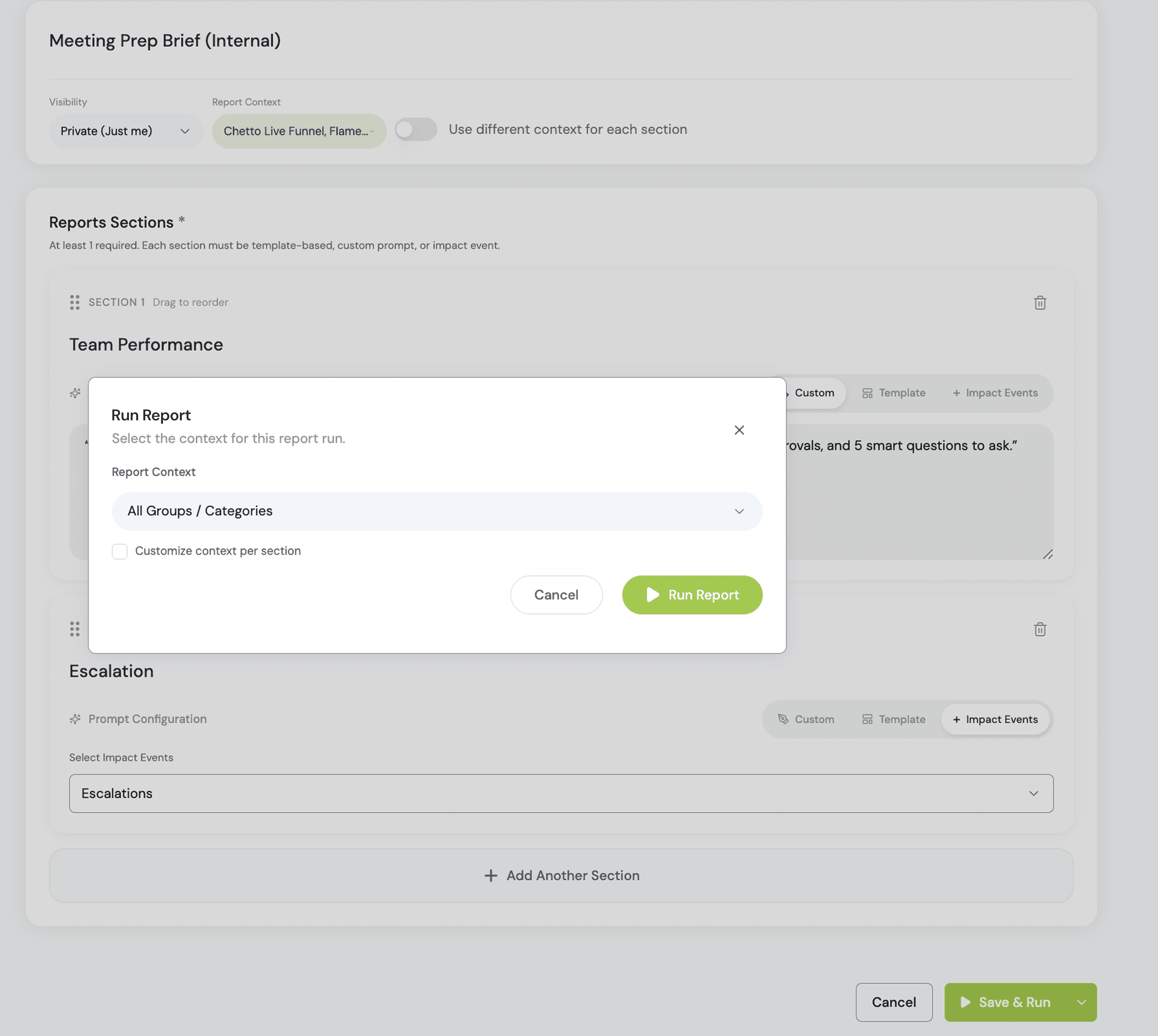Toggle Use different context for each section
This screenshot has width=1158, height=1036.
(x=416, y=129)
